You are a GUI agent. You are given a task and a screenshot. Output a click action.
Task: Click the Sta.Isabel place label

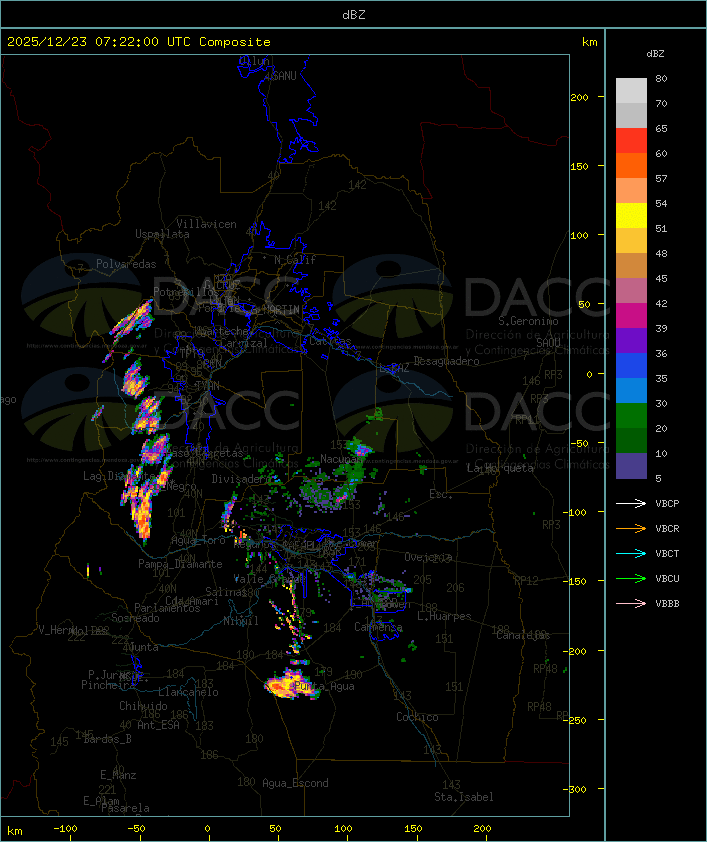point(464,797)
